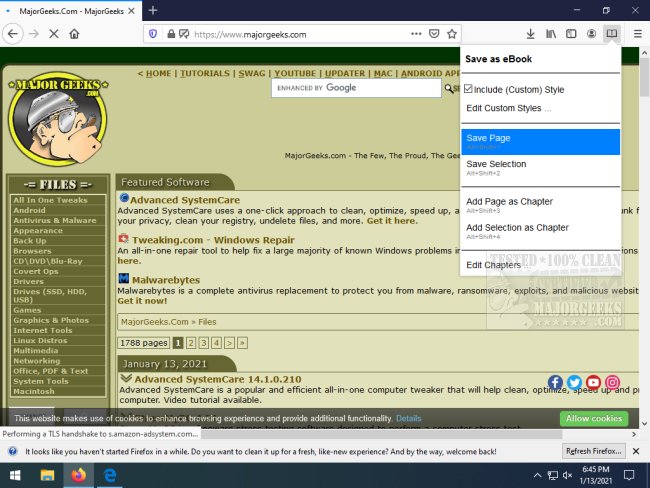Save page to Pocket
This screenshot has width=650, height=488.
[x=434, y=34]
